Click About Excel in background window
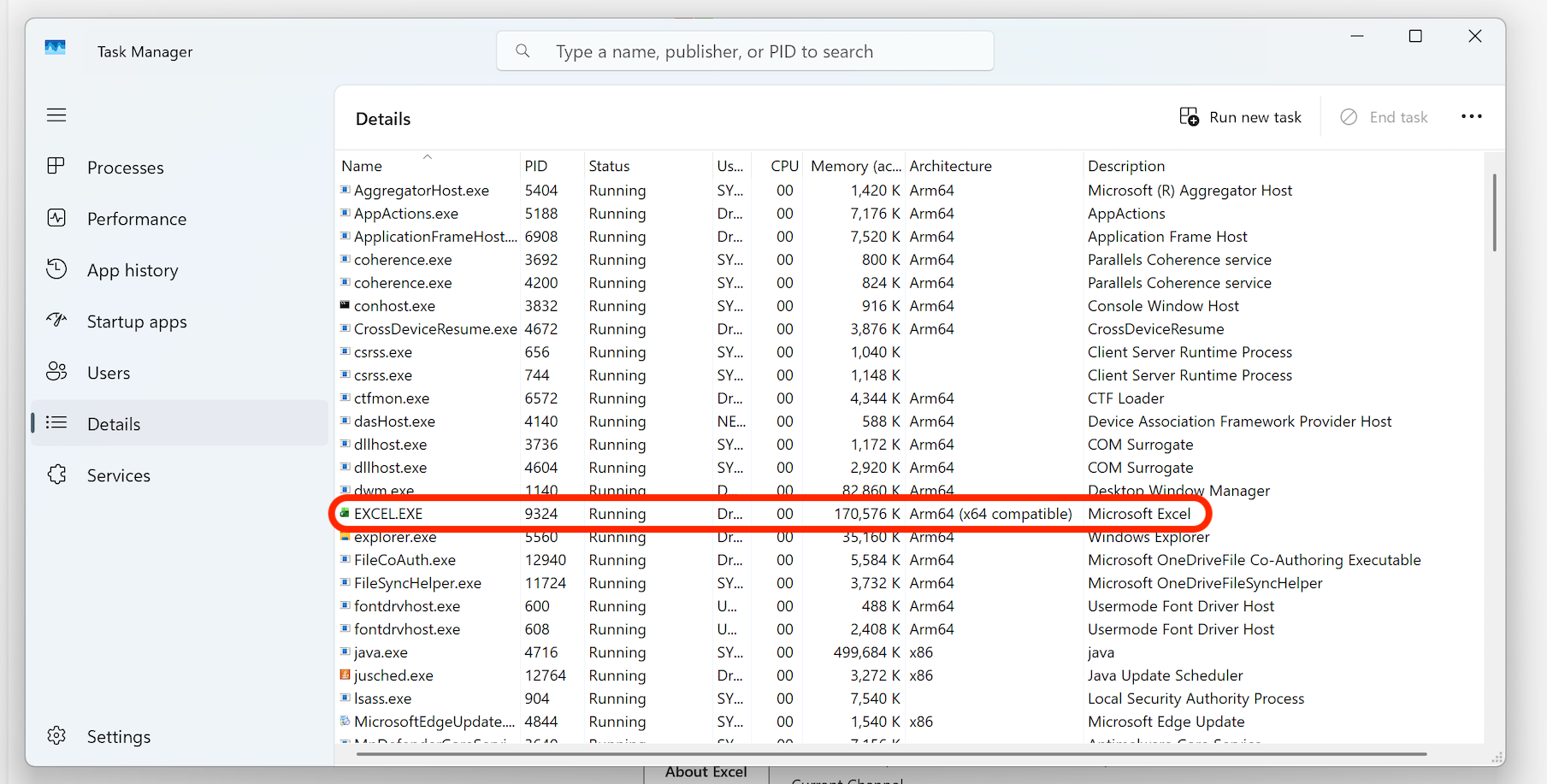 pos(706,771)
